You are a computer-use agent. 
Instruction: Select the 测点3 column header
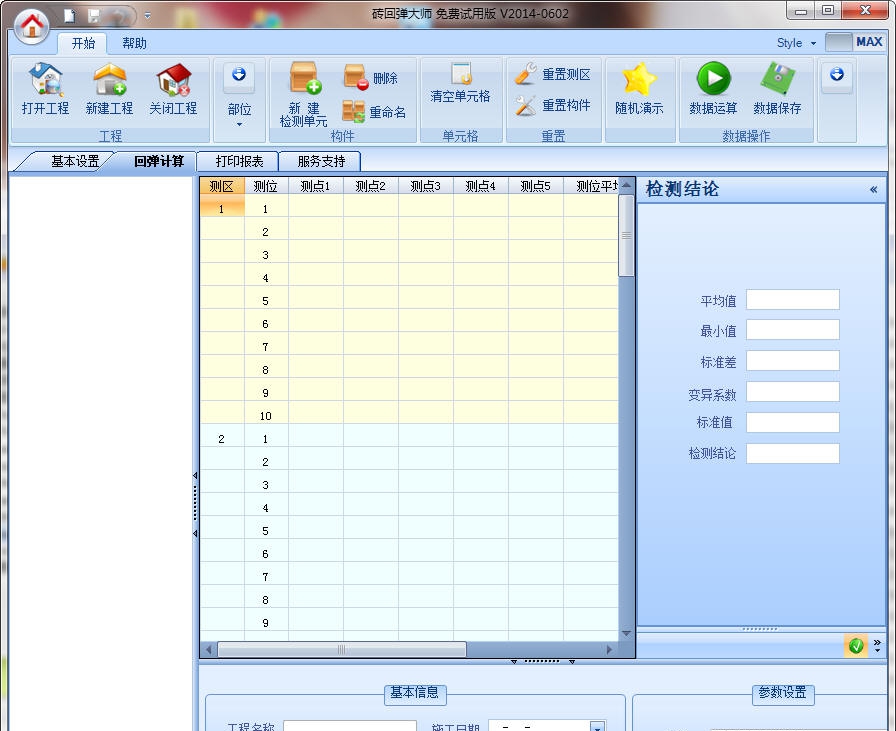426,186
